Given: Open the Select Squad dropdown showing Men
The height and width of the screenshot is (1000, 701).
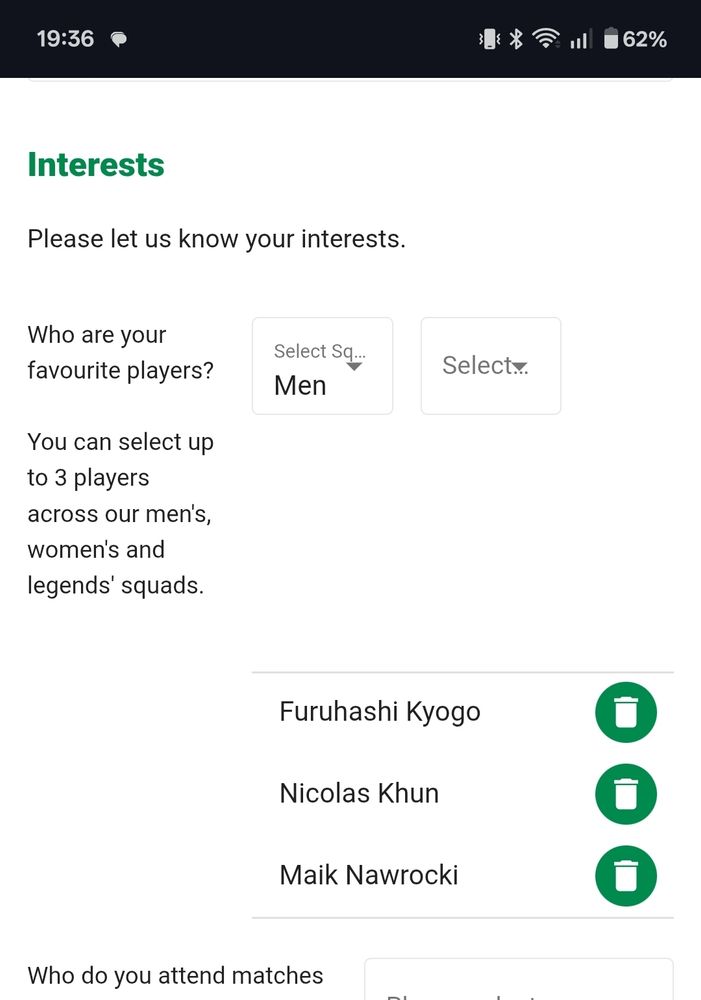Looking at the screenshot, I should pyautogui.click(x=322, y=366).
